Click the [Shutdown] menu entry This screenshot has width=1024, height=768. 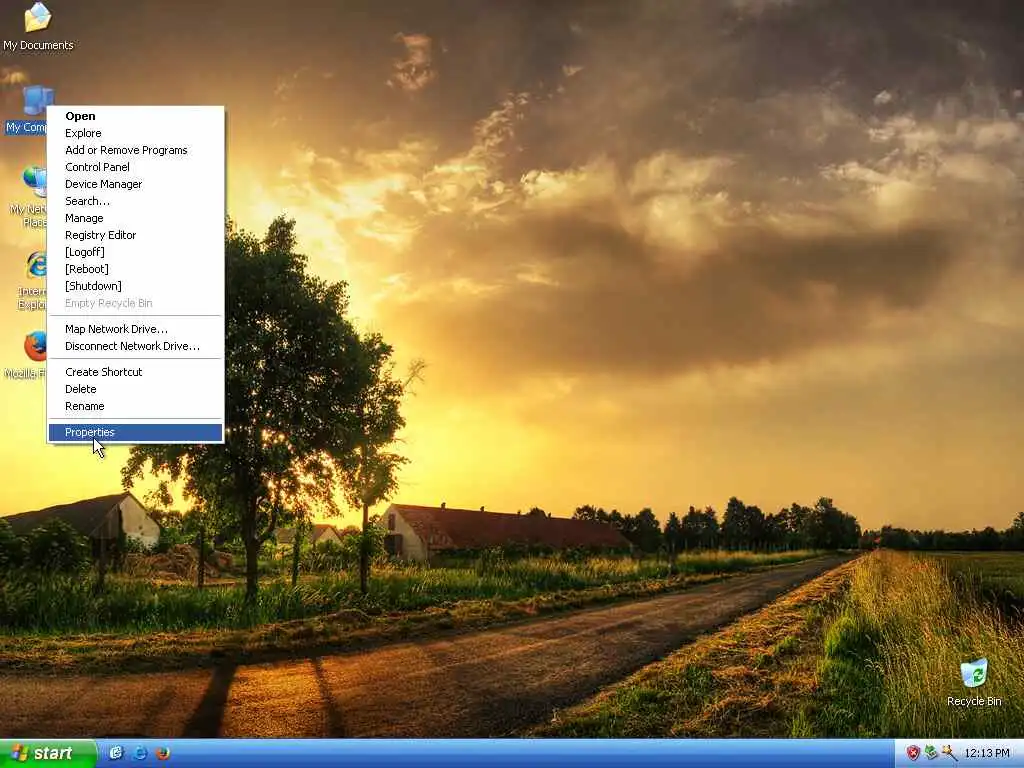(x=135, y=286)
